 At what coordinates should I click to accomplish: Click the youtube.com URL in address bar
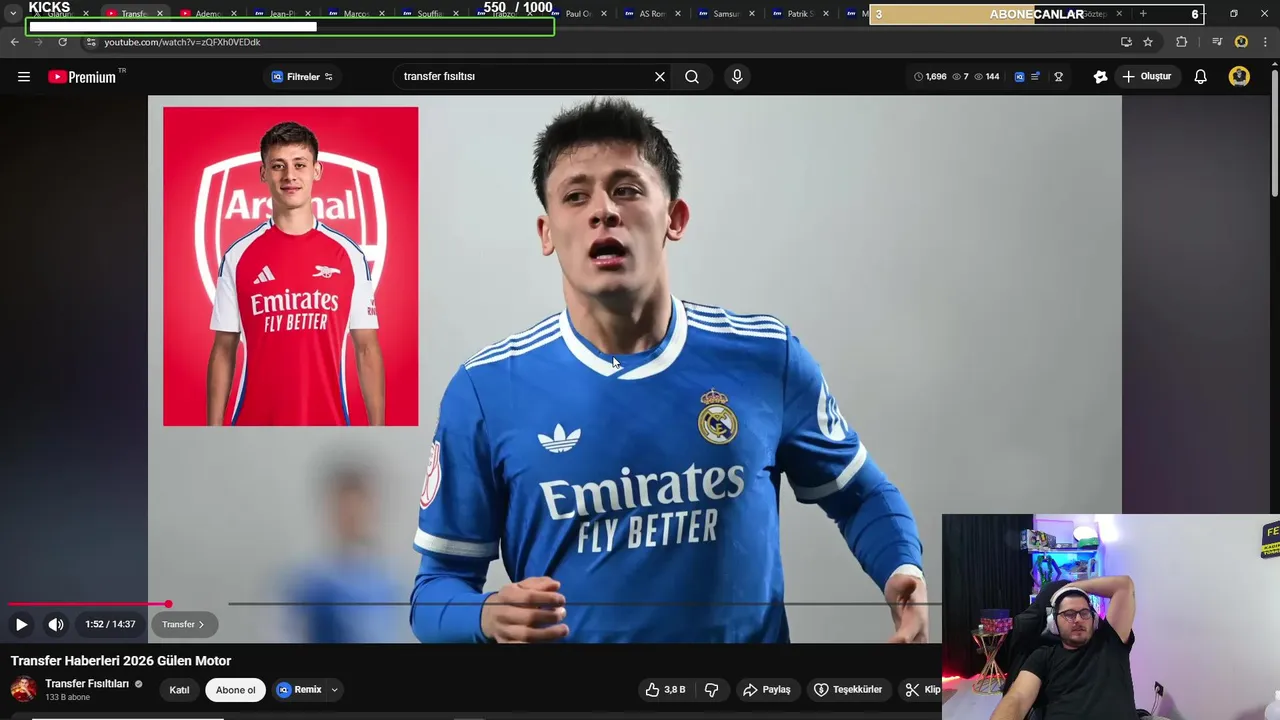click(x=182, y=42)
